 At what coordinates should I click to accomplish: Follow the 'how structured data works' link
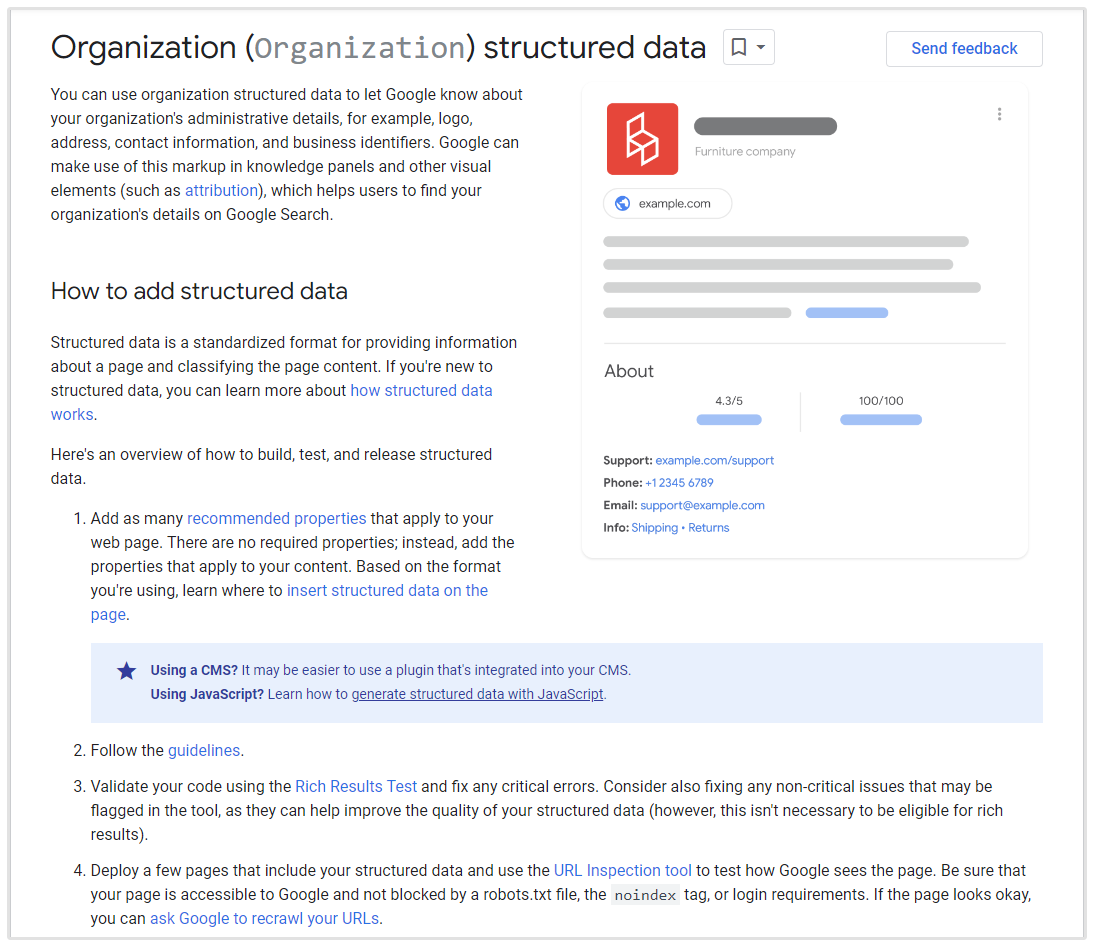[421, 391]
